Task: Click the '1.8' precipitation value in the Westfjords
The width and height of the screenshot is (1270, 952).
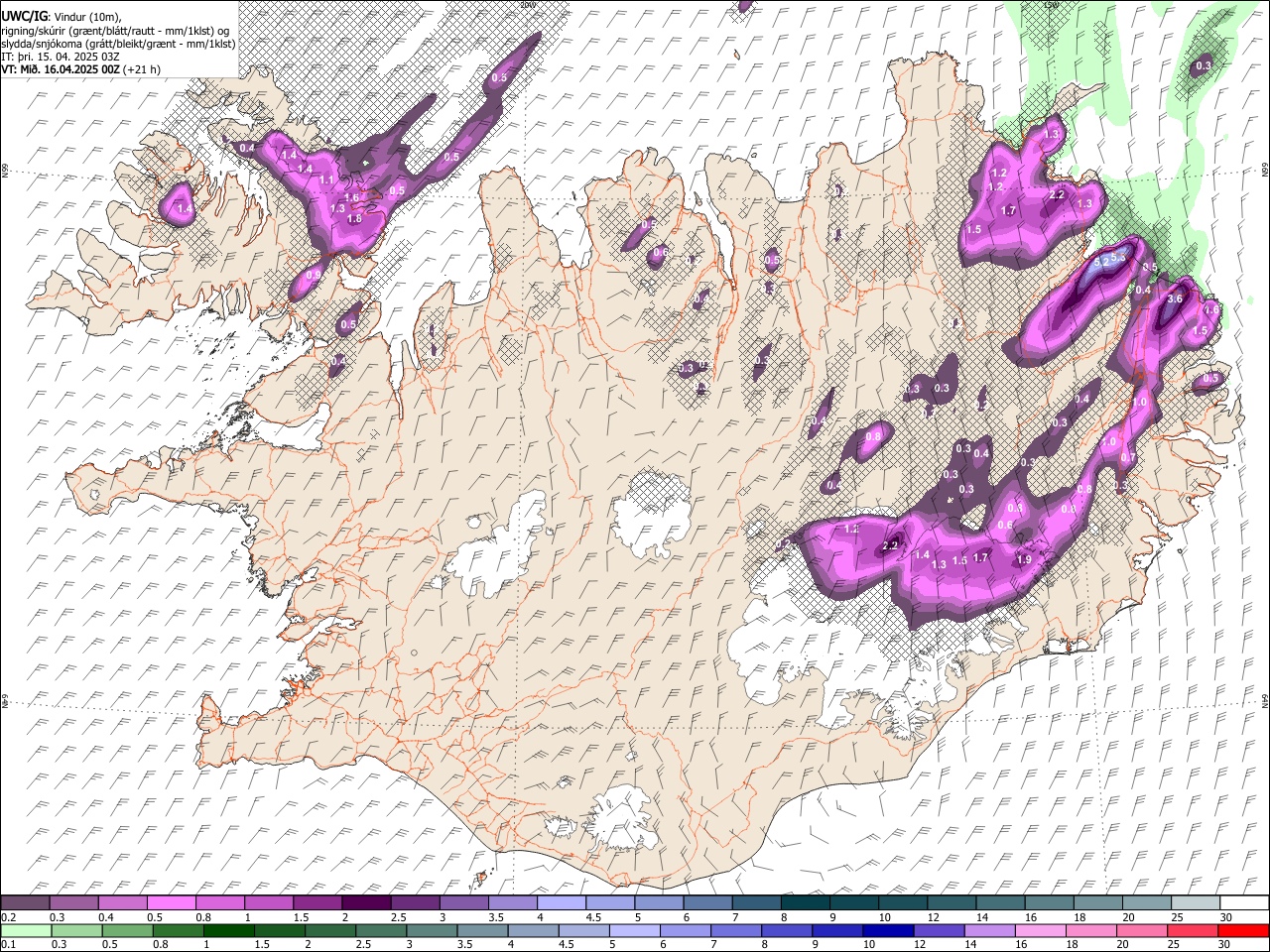Action: click(352, 219)
